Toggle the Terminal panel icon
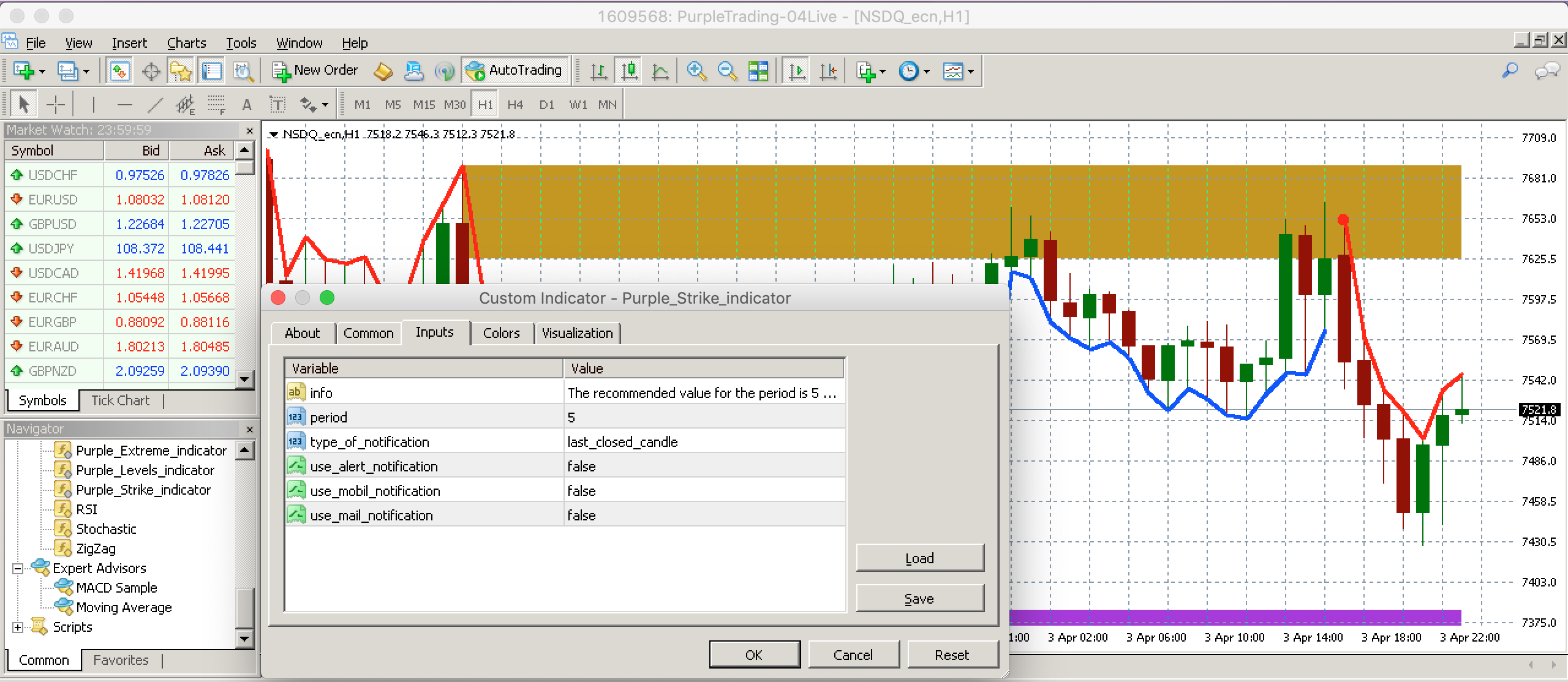Viewport: 1568px width, 682px height. point(212,71)
